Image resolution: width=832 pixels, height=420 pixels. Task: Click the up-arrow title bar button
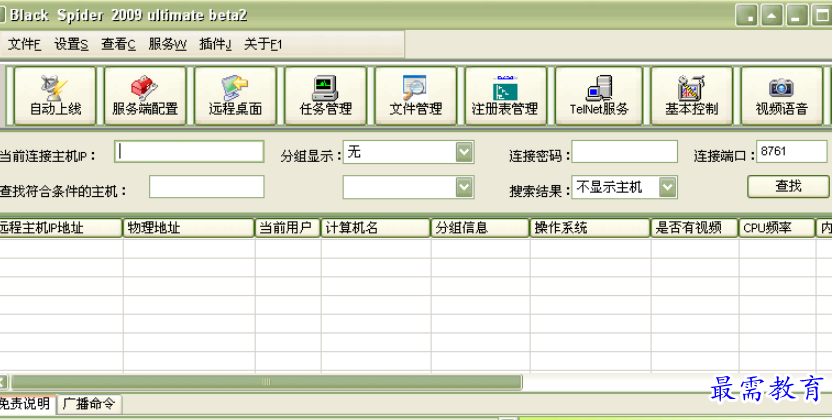[x=772, y=15]
